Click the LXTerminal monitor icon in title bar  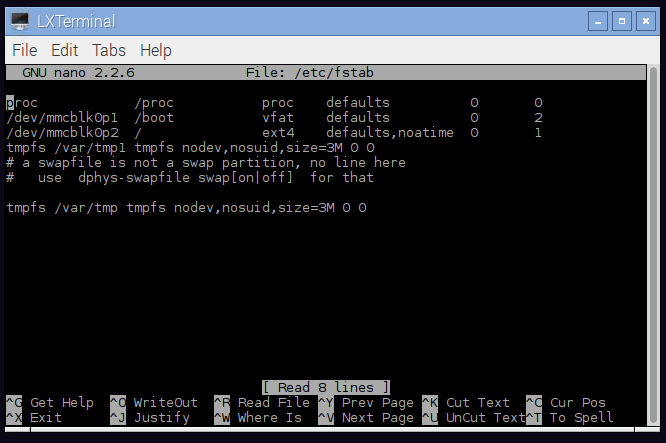19,20
